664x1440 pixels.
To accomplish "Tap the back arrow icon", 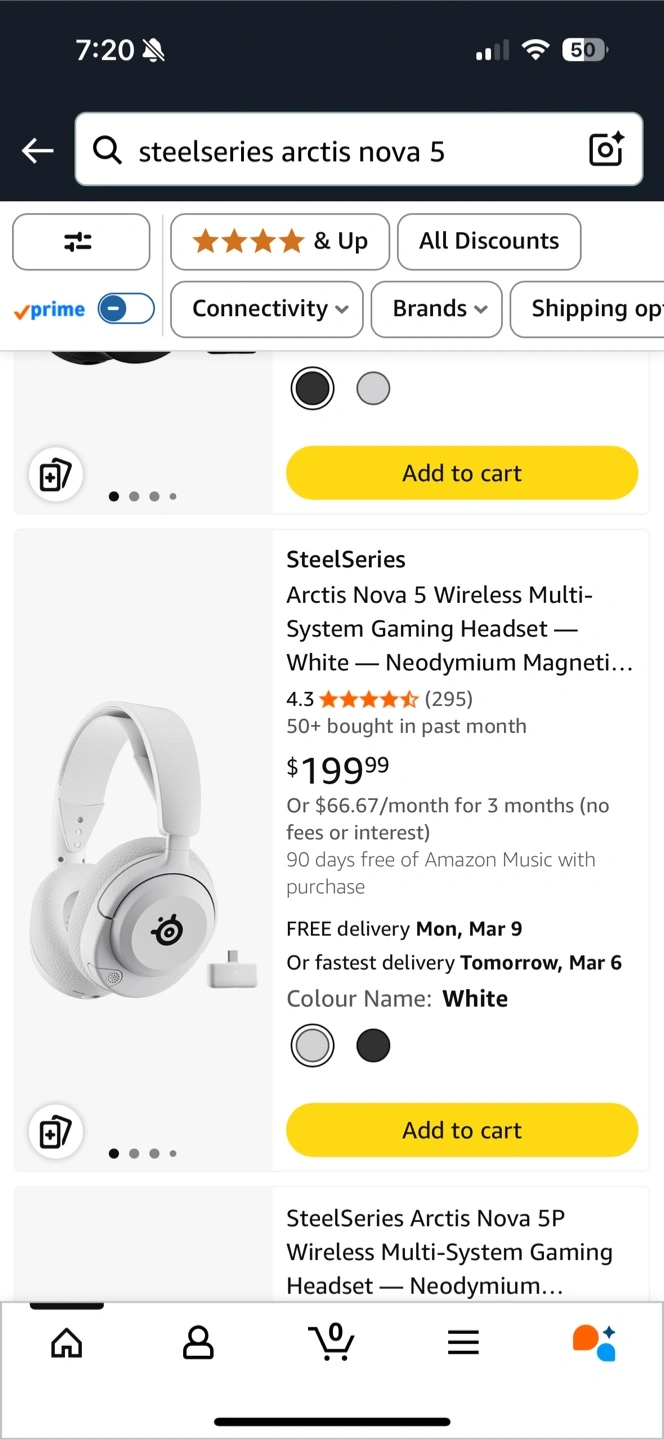I will point(38,151).
